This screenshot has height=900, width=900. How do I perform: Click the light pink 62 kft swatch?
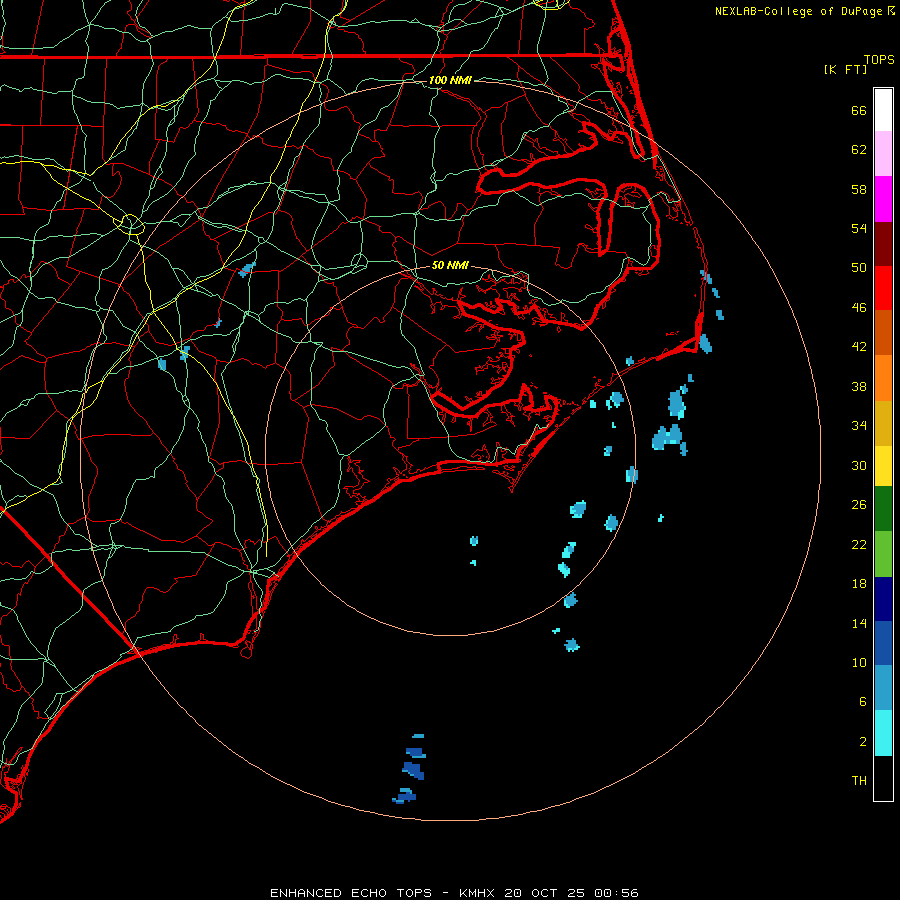[883, 154]
